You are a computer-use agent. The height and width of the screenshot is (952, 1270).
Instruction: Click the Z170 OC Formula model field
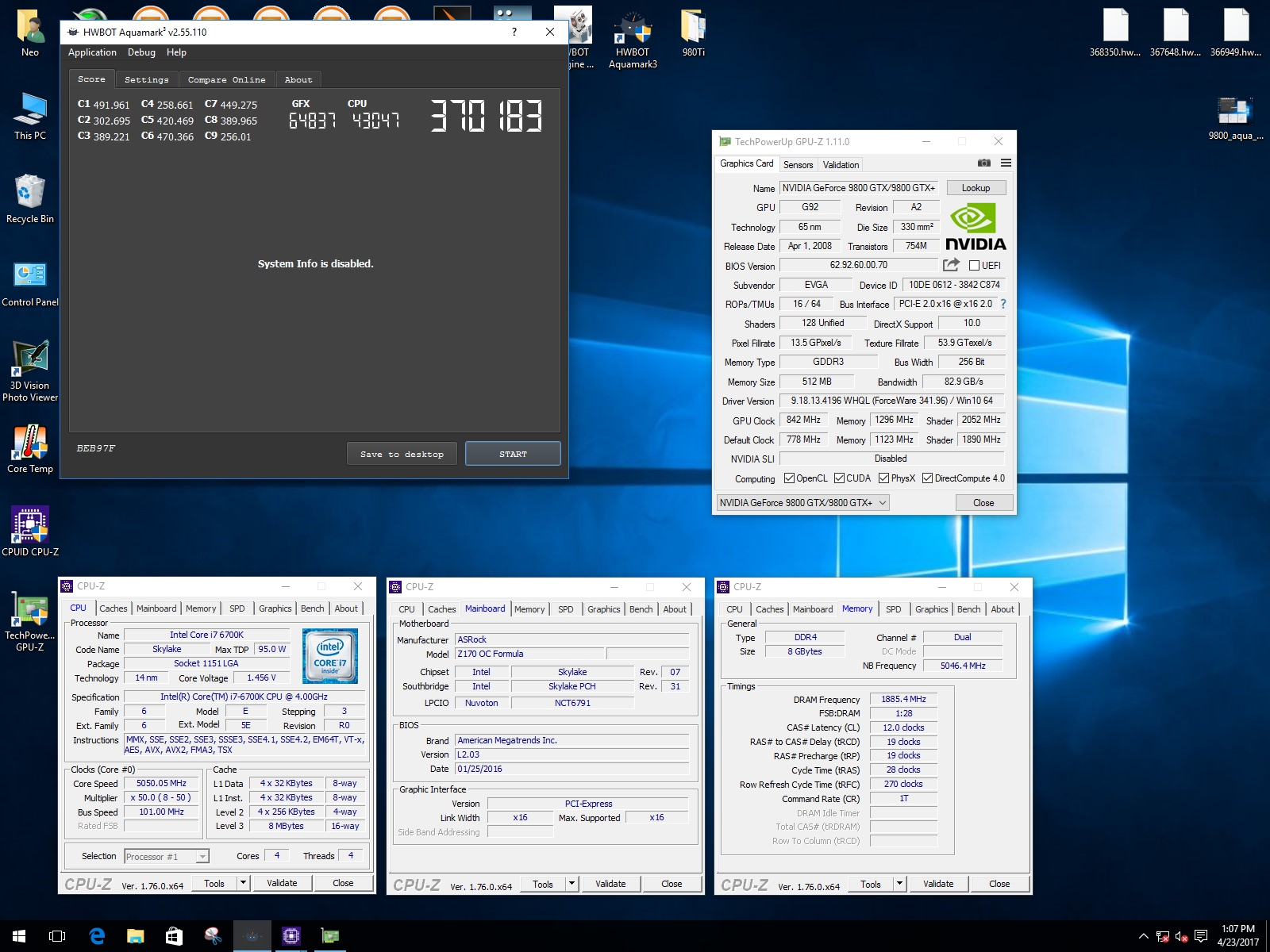[x=530, y=654]
